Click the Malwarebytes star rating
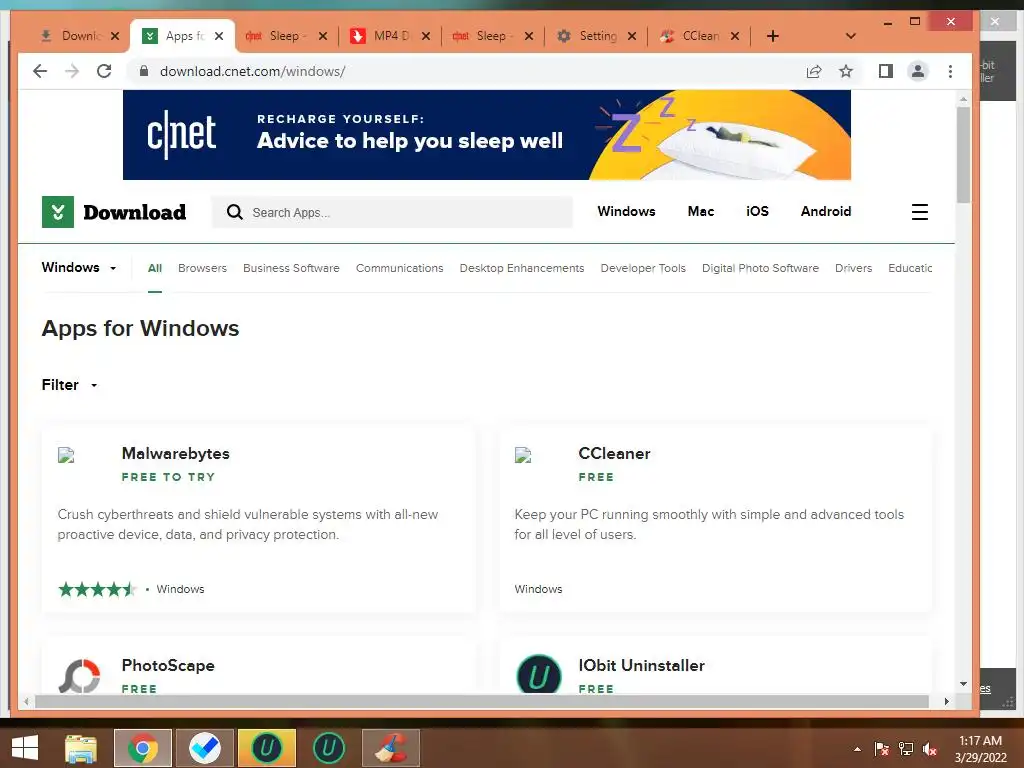 97,589
